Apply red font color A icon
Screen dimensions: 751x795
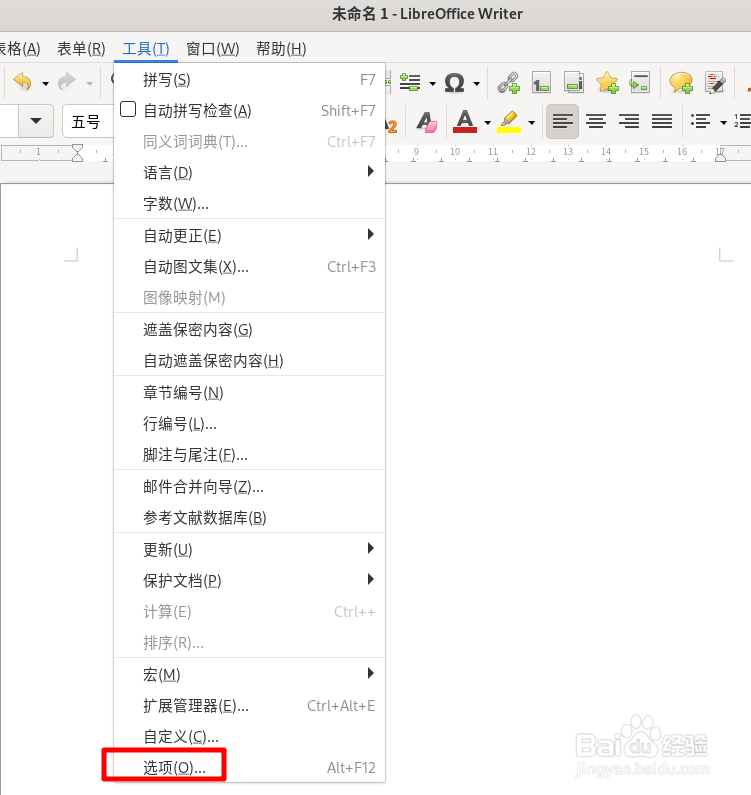coord(464,122)
